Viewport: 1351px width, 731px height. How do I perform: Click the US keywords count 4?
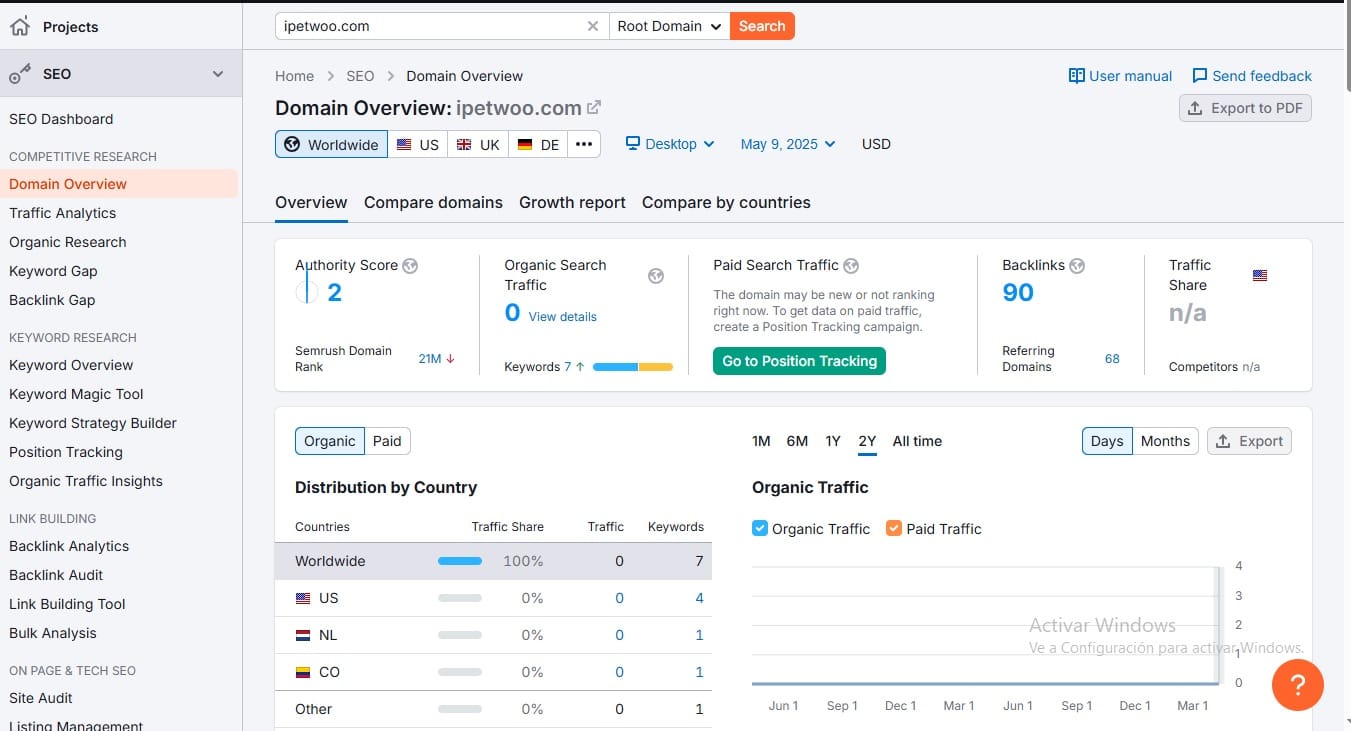coord(699,598)
